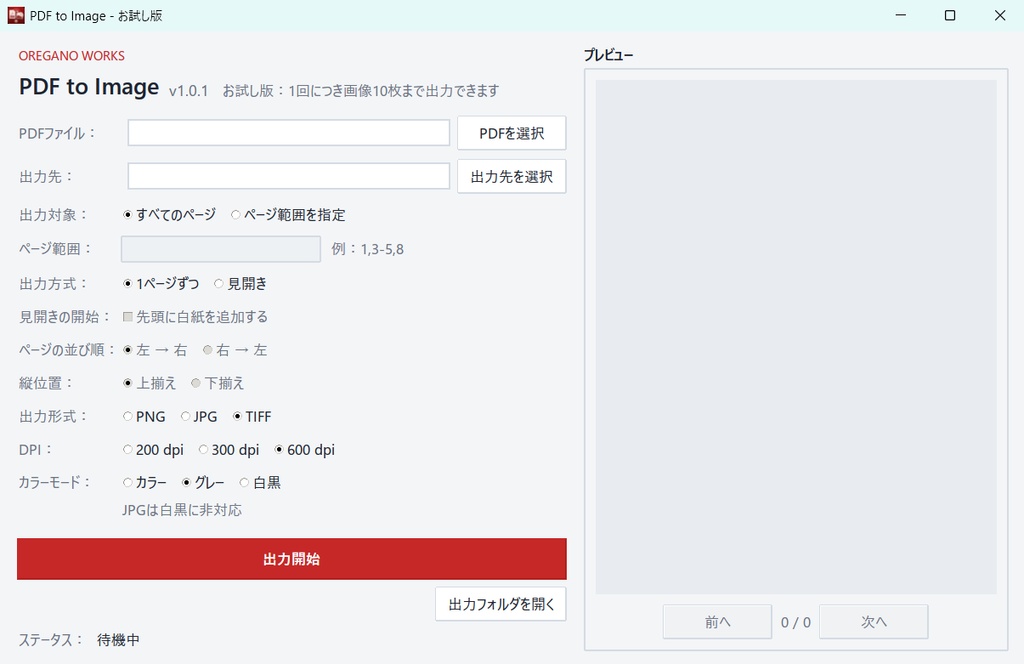Click the 0 / 0 page counter
Image resolution: width=1024 pixels, height=664 pixels.
[x=795, y=622]
